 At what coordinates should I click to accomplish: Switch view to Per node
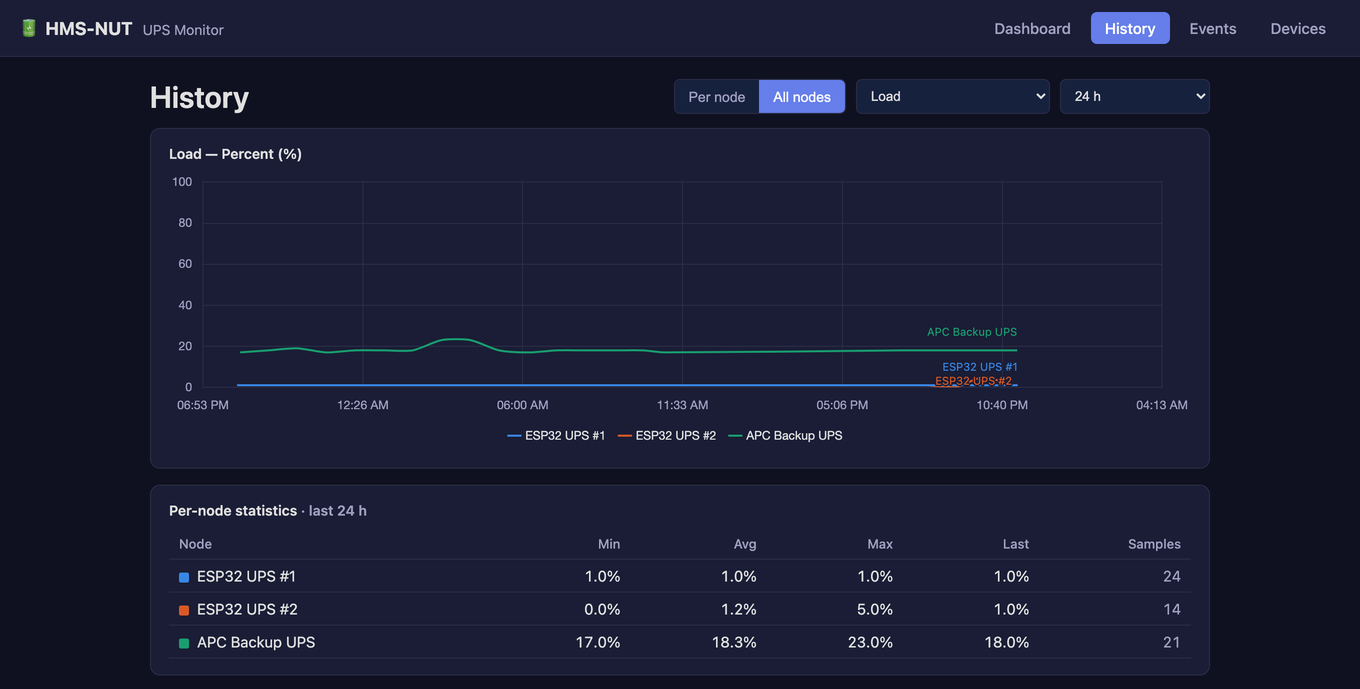point(717,96)
